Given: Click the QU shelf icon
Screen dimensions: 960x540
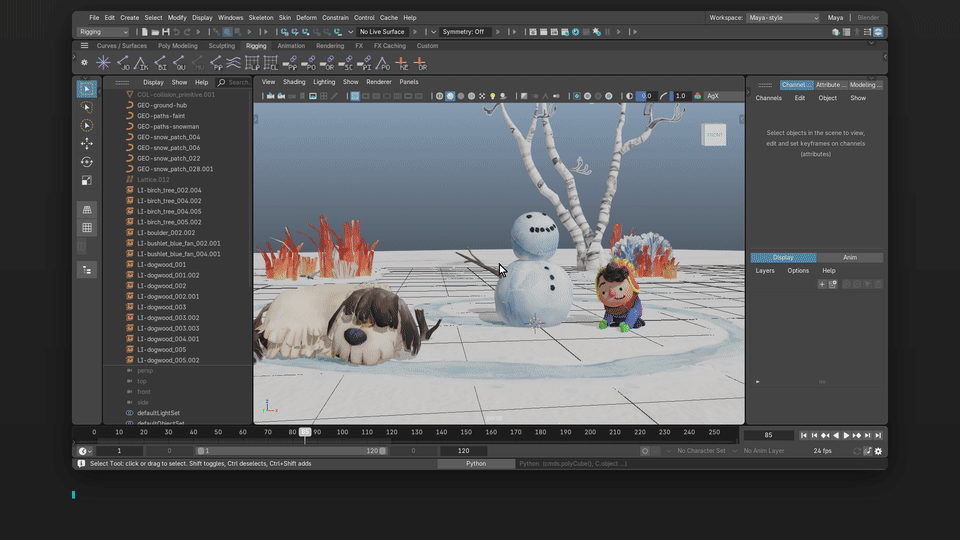Looking at the screenshot, I should coord(179,62).
